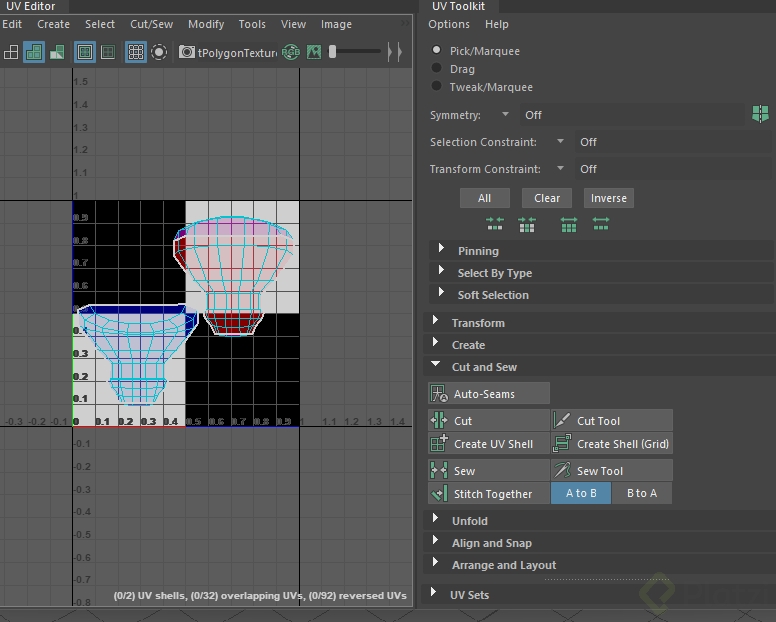The image size is (776, 622).
Task: Open the Symmetry dropdown arrow
Action: (505, 115)
